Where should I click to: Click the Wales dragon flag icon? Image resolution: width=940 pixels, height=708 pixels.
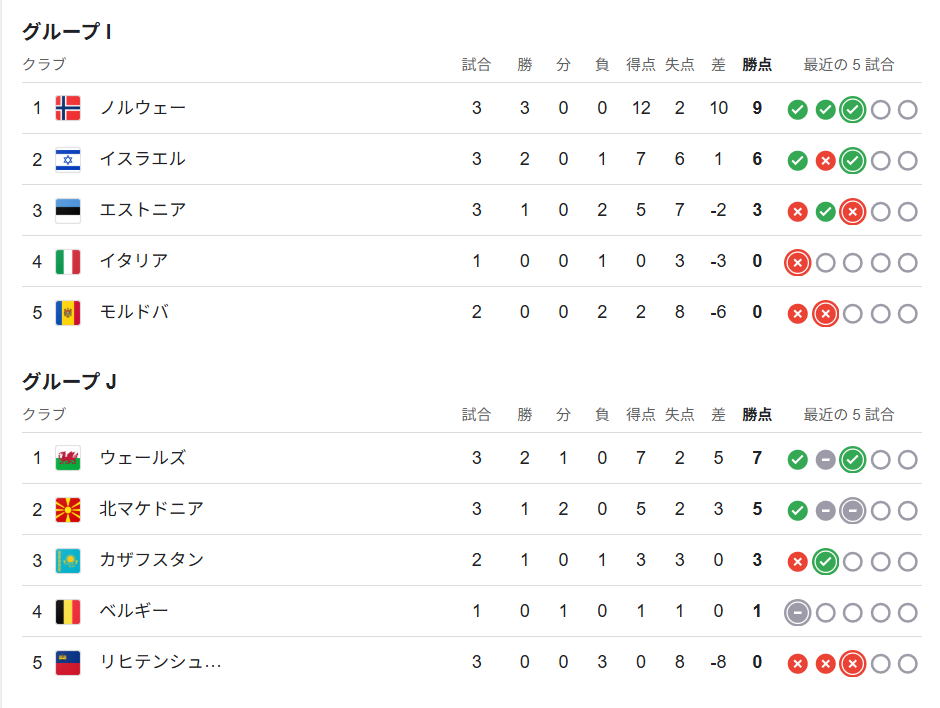(68, 459)
